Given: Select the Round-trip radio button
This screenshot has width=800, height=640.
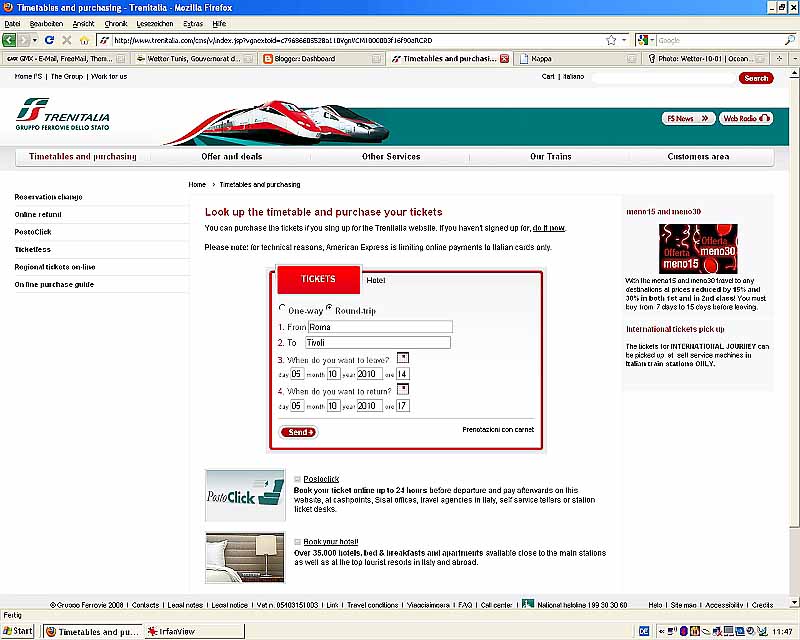Looking at the screenshot, I should 329,308.
